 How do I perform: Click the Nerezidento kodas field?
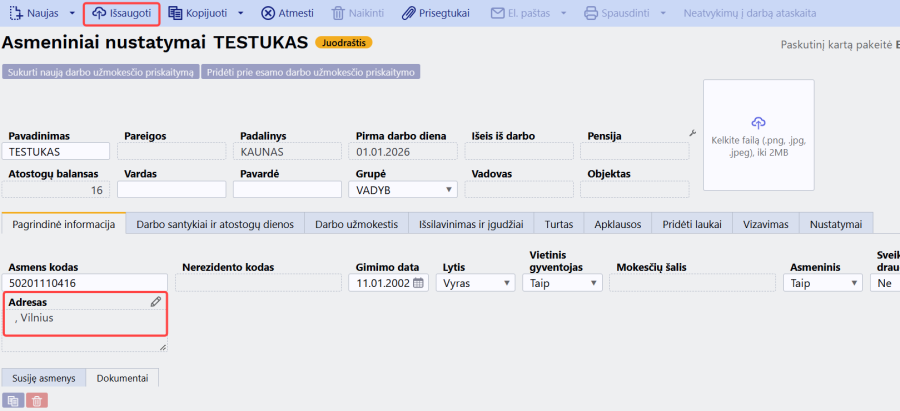[x=258, y=283]
